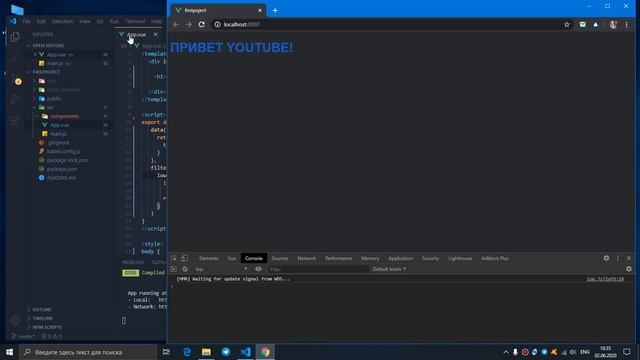Viewport: 640px width, 360px height.
Task: Close the App.vue editor tab
Action: 156,35
